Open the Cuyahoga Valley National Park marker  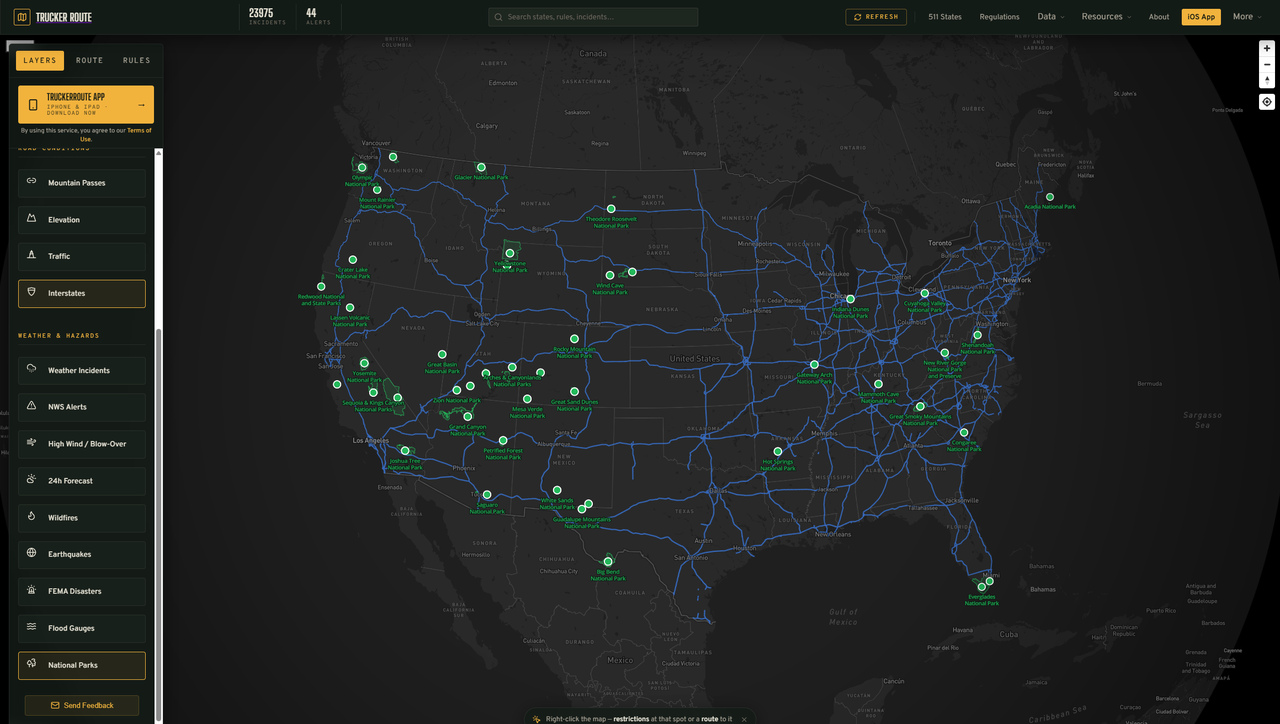[x=925, y=294]
